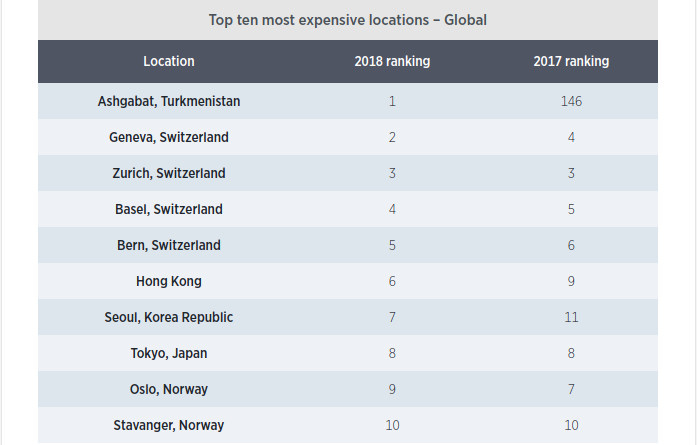Click the Stavanger, Norway location cell
Viewport: 697px width, 445px height.
(x=169, y=425)
